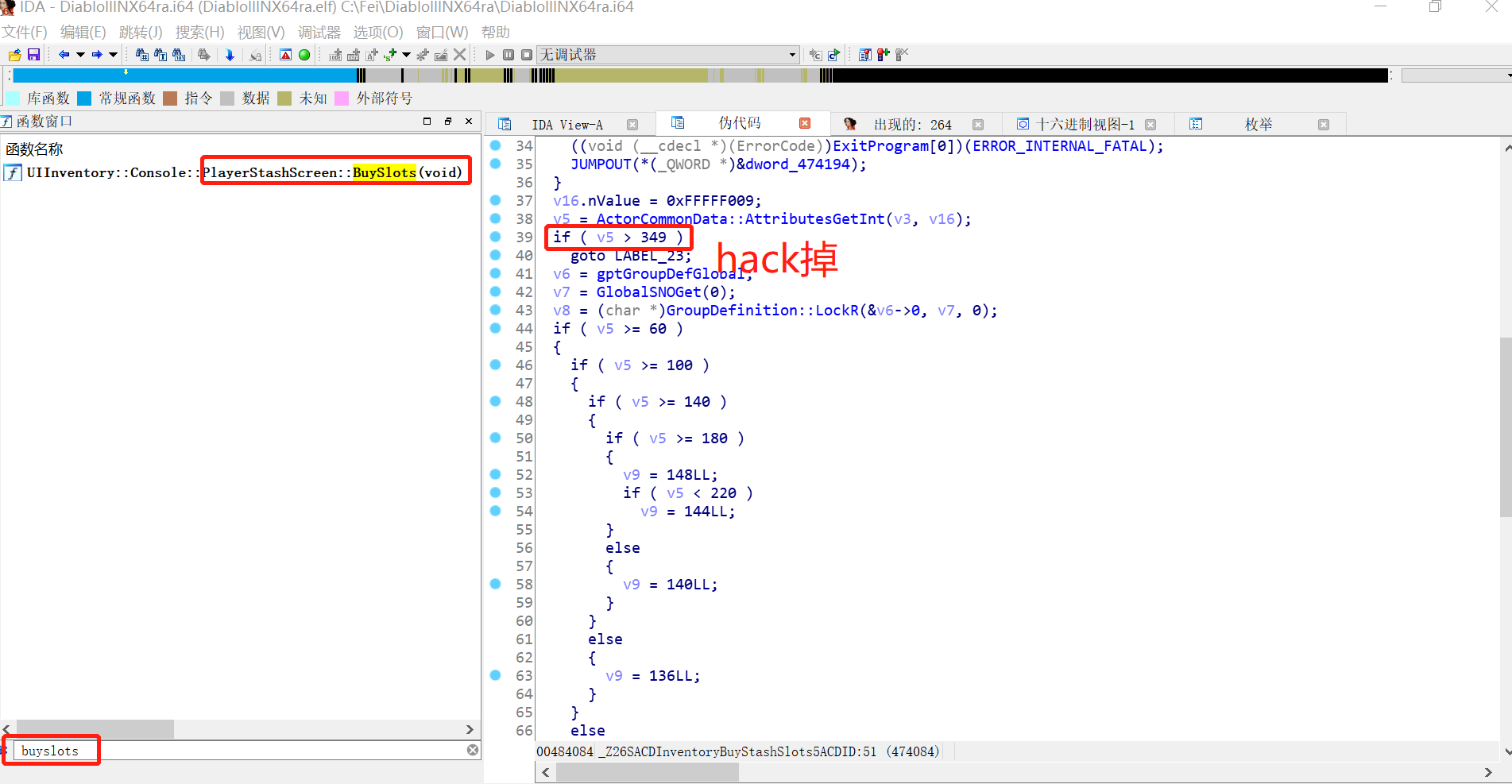Close the 伪代码 tab
Viewport: 1512px width, 784px height.
click(x=805, y=123)
